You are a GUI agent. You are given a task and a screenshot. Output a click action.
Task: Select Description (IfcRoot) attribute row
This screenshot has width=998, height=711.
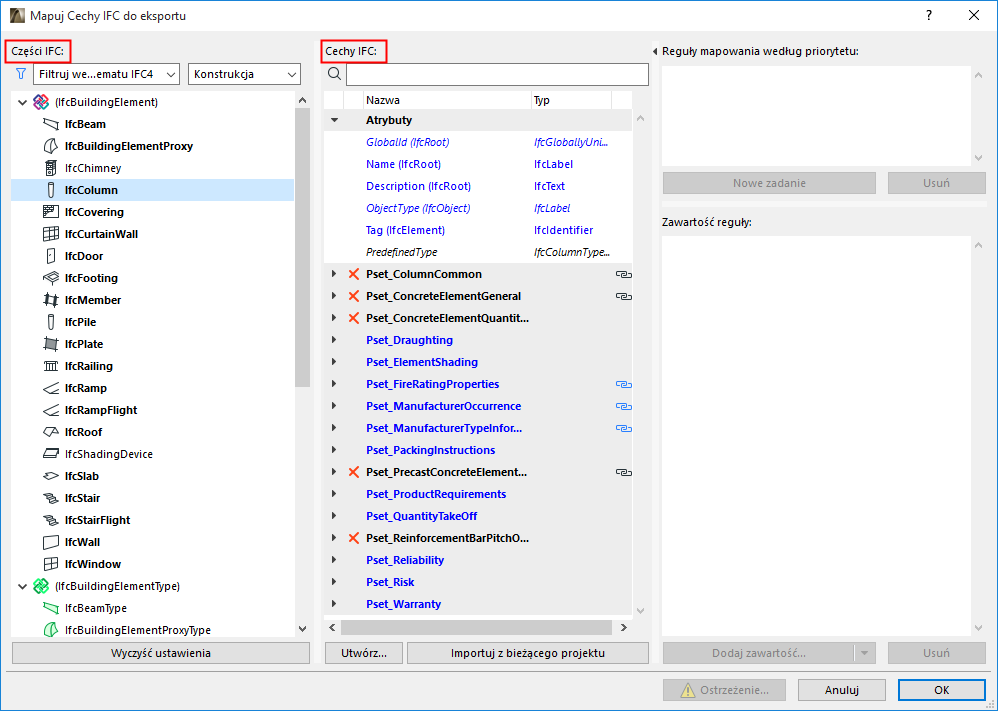[478, 187]
